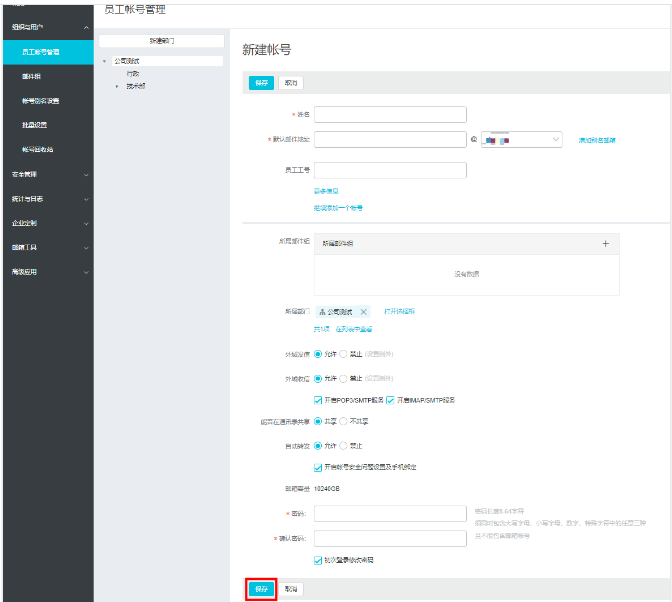Select 禁止 for outbound external mail

point(345,353)
